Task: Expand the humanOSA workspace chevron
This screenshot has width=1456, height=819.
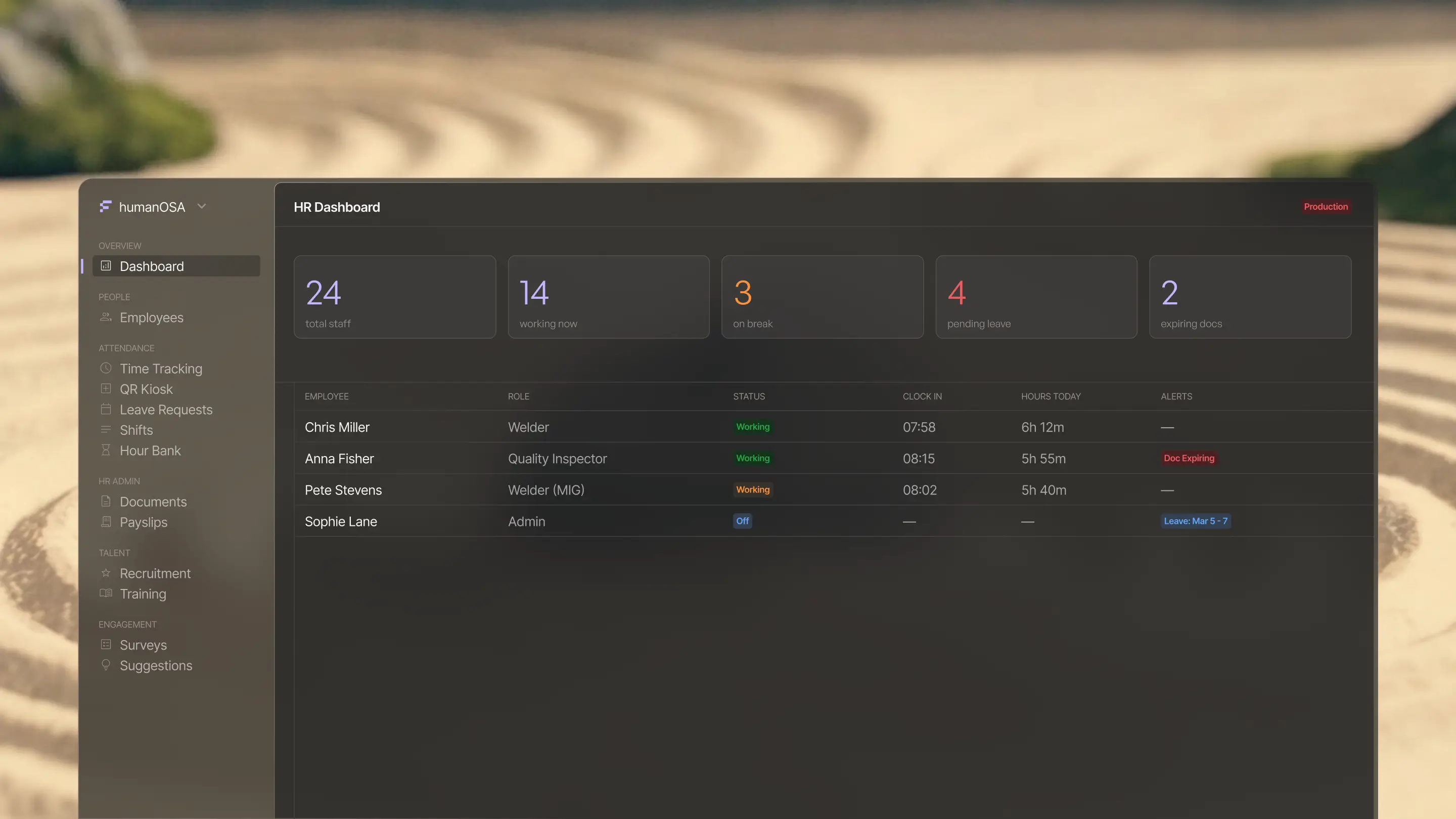Action: coord(202,206)
